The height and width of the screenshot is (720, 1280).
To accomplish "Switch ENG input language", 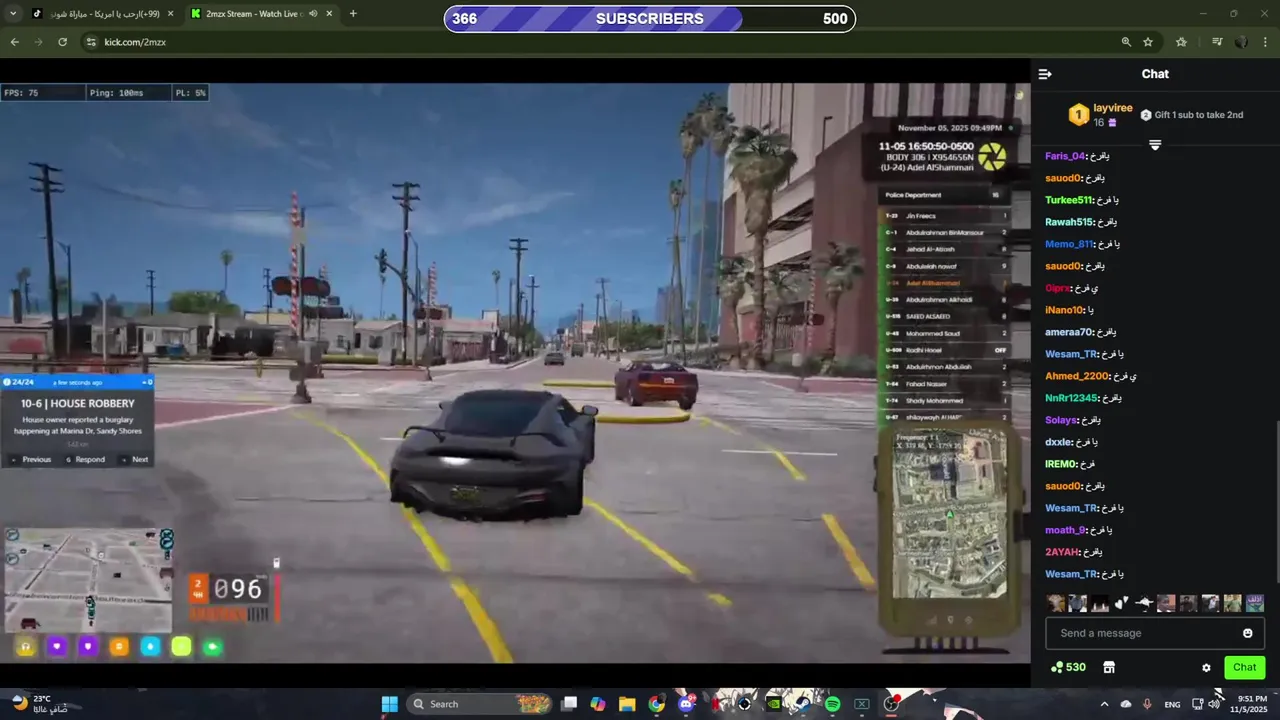I will 1172,704.
